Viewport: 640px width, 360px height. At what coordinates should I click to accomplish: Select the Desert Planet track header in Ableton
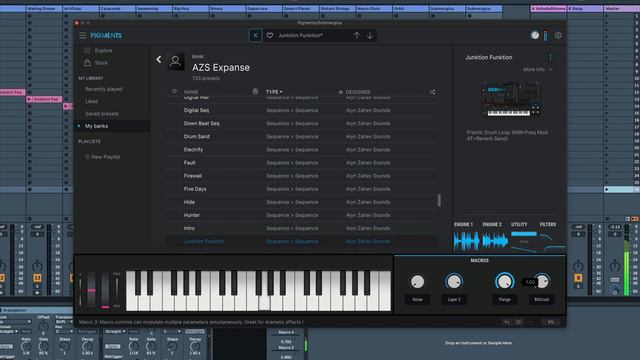(300, 9)
